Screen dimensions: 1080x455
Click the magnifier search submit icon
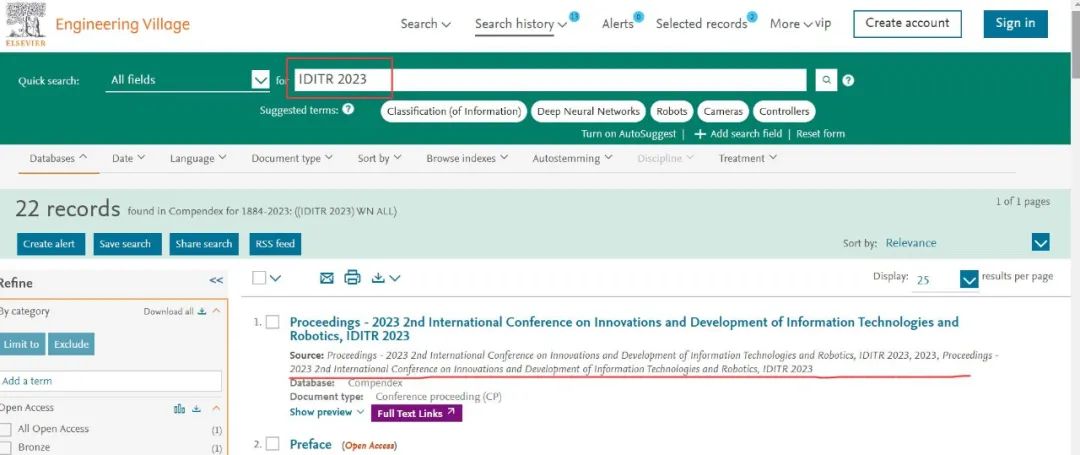826,80
